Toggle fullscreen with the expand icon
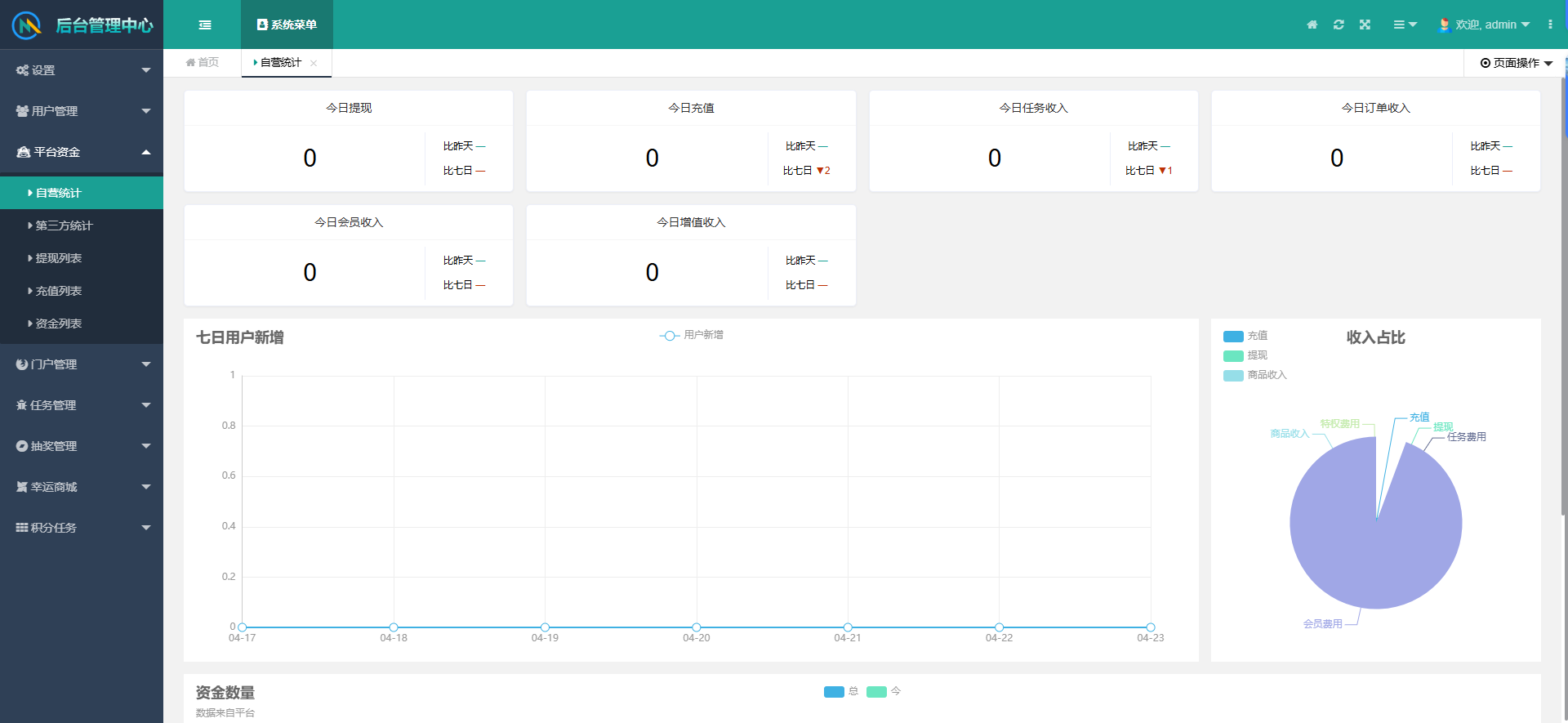This screenshot has height=723, width=1568. click(1365, 25)
